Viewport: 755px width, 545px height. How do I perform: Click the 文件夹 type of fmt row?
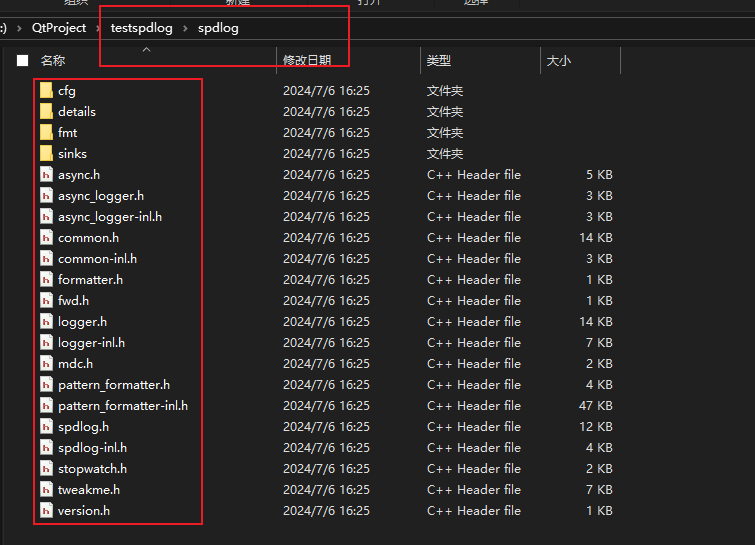[445, 133]
